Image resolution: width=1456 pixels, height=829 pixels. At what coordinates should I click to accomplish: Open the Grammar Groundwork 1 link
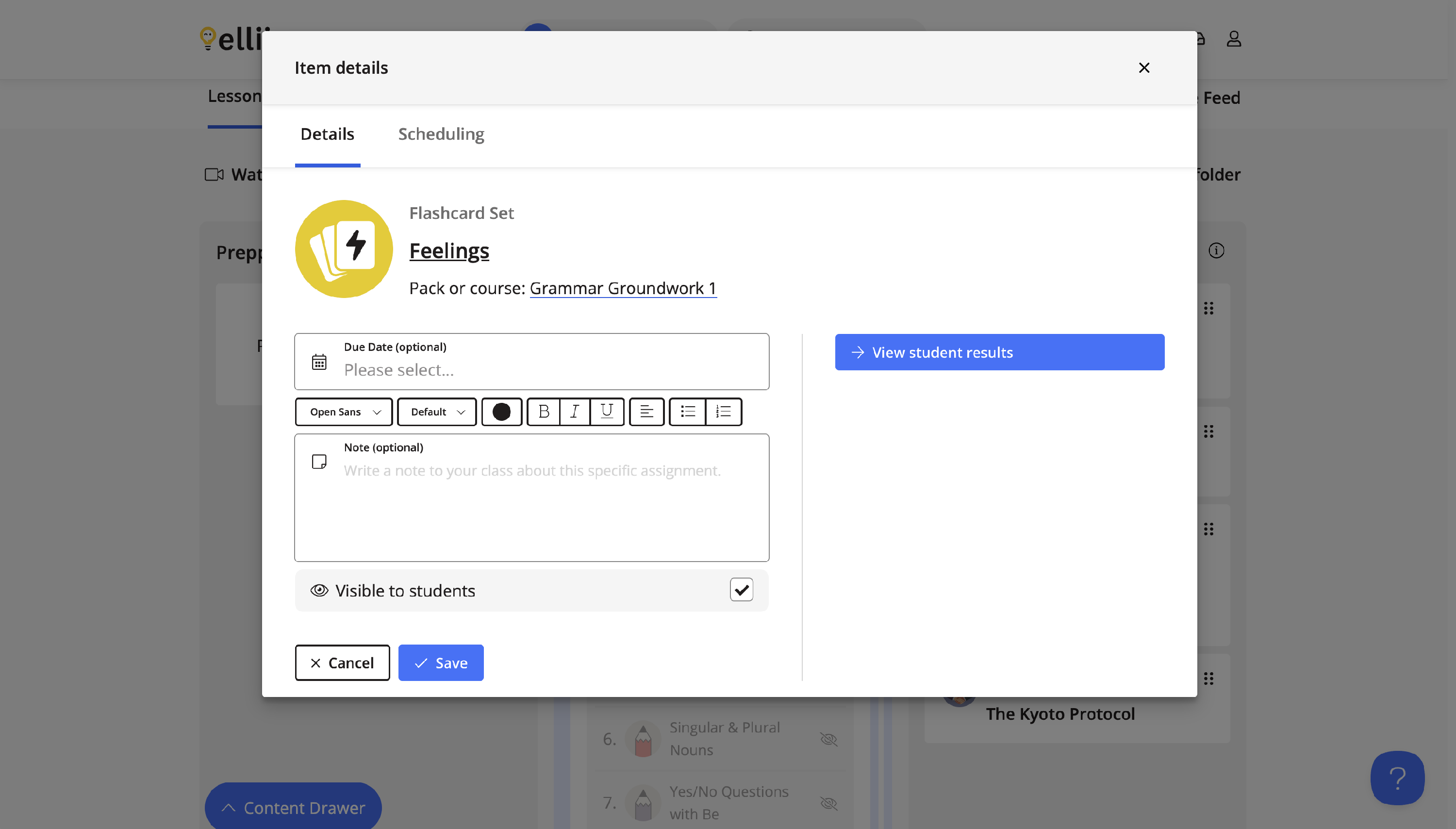(x=623, y=288)
